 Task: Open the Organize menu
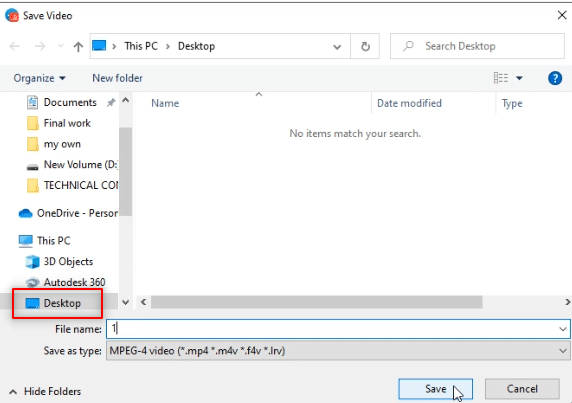coord(39,78)
